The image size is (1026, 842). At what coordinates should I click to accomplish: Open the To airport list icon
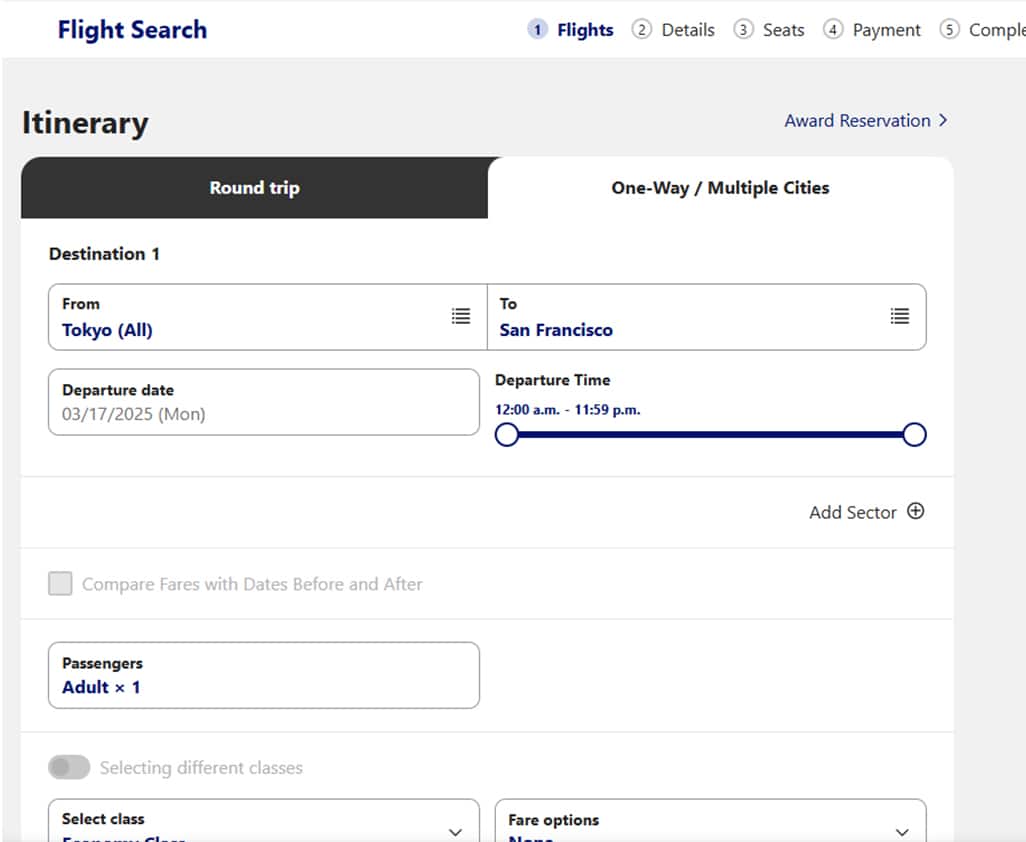(x=900, y=316)
